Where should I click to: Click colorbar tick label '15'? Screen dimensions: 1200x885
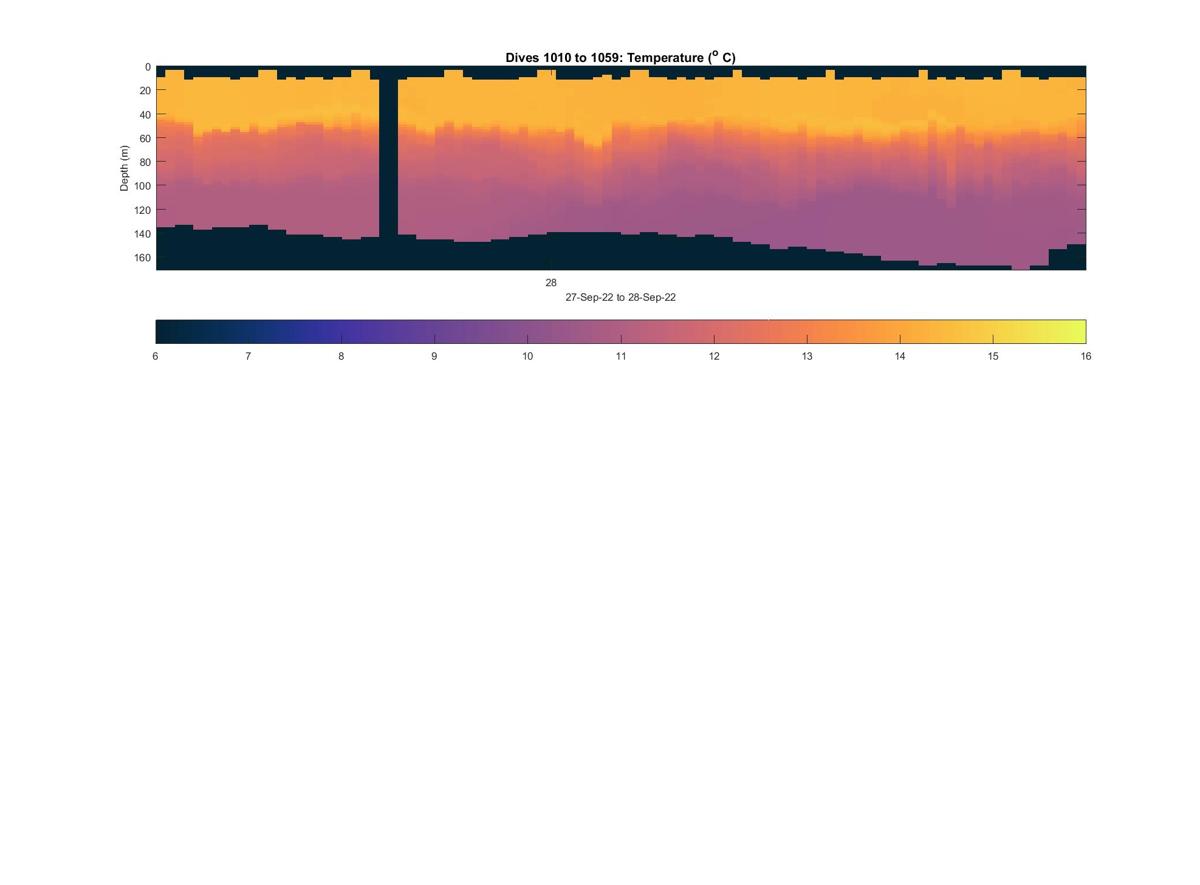click(x=993, y=356)
